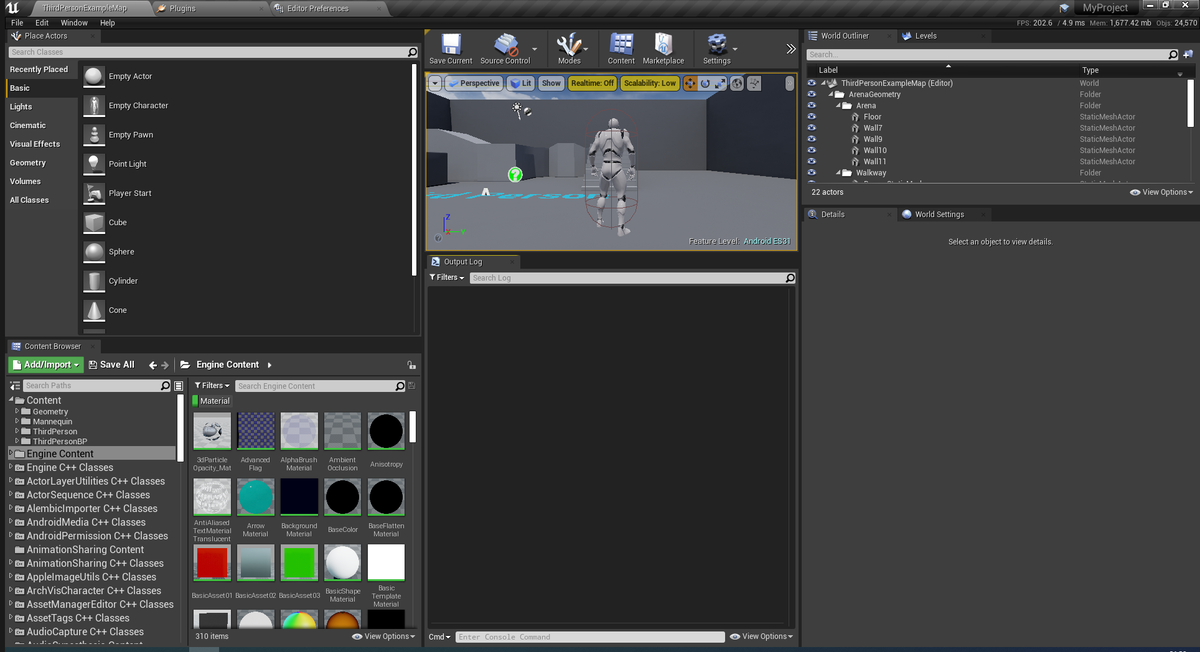Click the Enter Console Command field

pos(590,637)
